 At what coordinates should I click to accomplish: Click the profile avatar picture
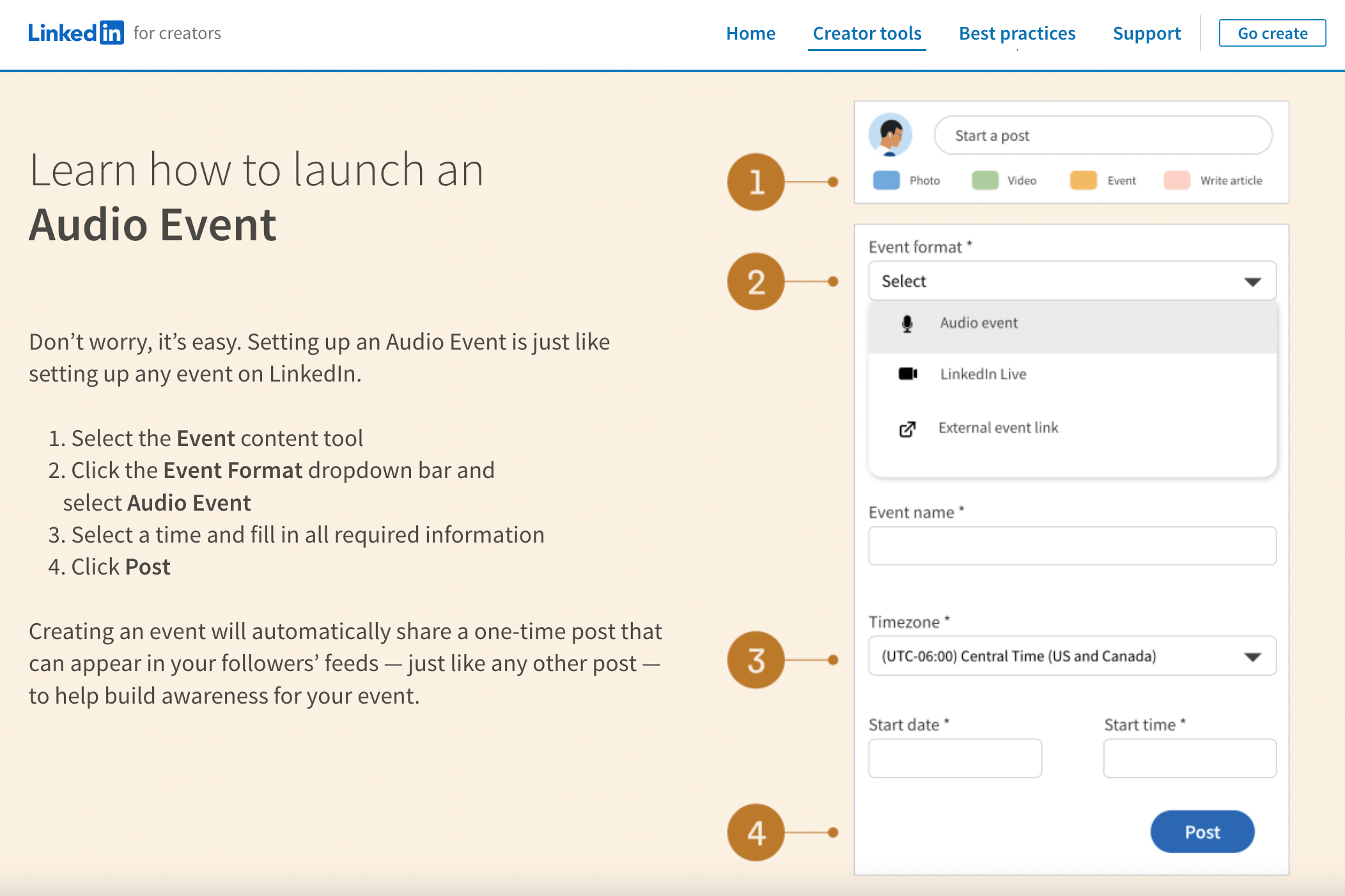point(890,135)
